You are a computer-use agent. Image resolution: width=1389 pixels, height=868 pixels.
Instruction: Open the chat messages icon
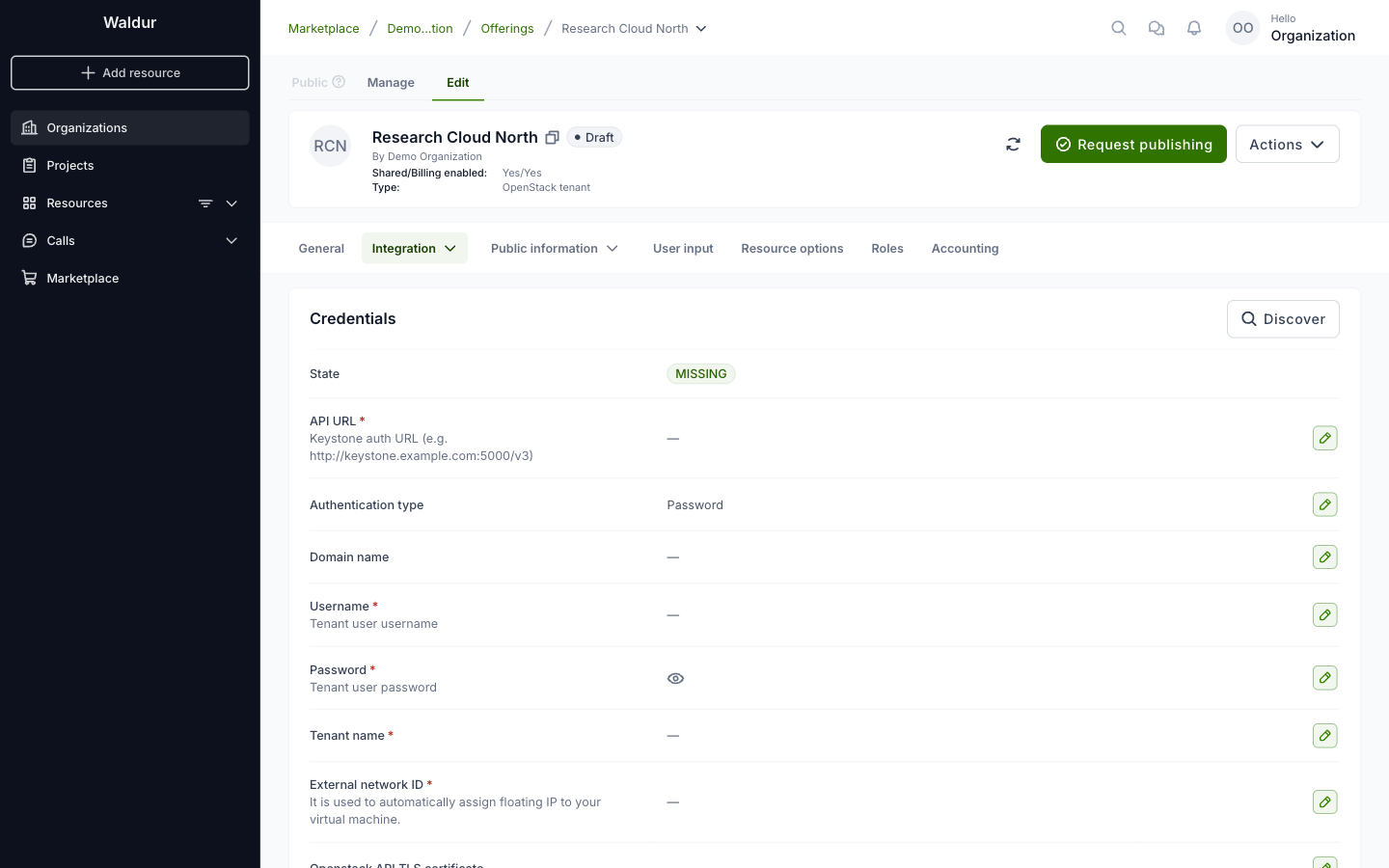click(x=1157, y=28)
